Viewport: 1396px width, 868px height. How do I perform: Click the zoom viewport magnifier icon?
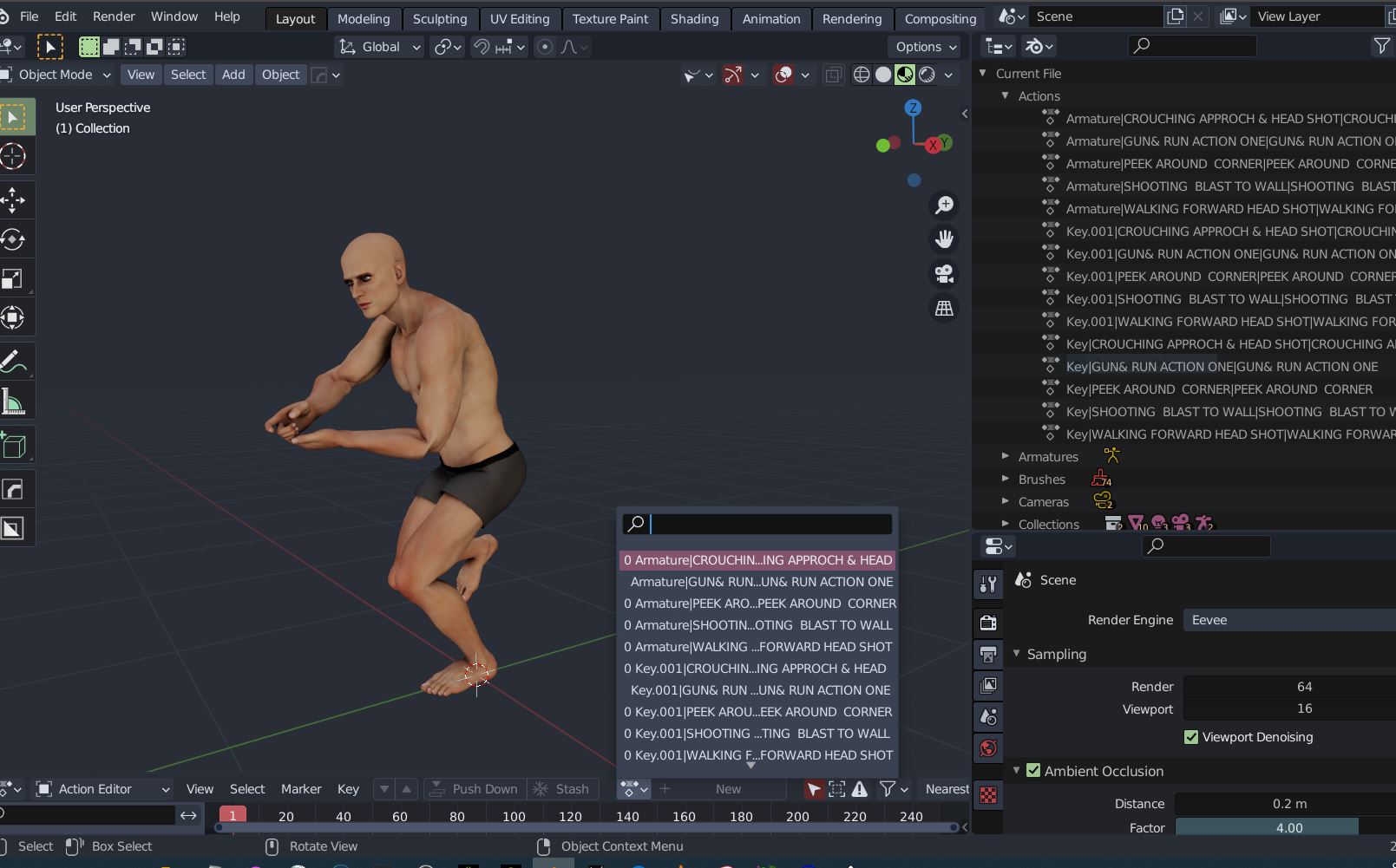pos(944,205)
